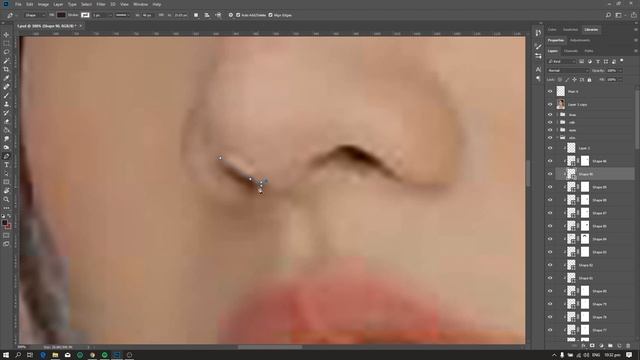Open the Kind layer filter dropdown
Screen dimensions: 640x360
click(x=562, y=62)
